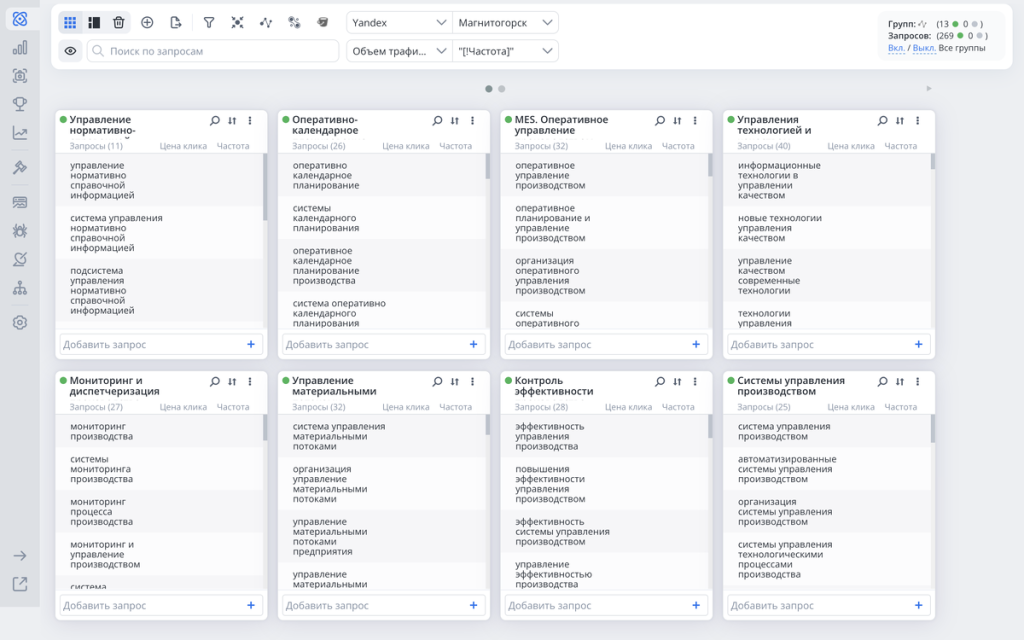Viewport: 1024px width, 640px height.
Task: Open the sitemap hierarchy icon in sidebar
Action: (x=20, y=288)
